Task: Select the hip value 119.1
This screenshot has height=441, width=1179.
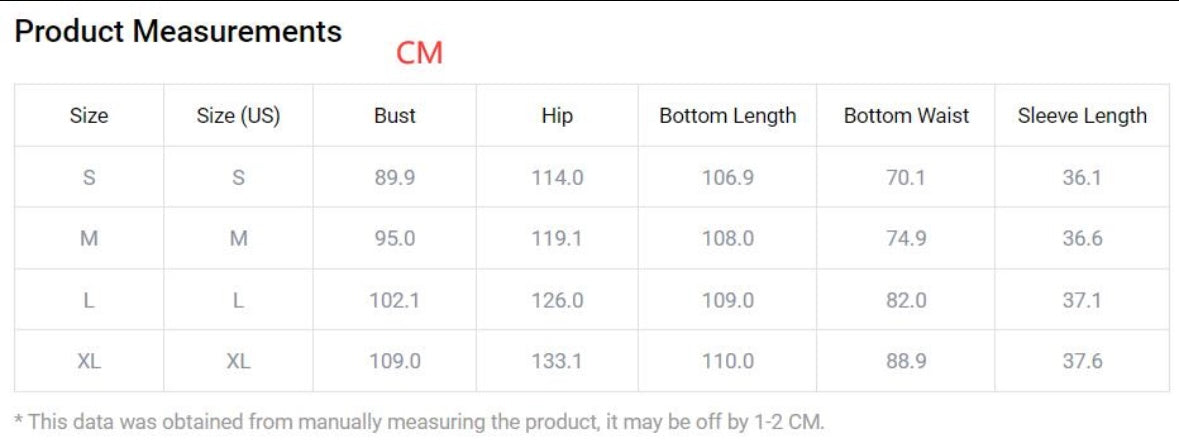Action: 557,239
